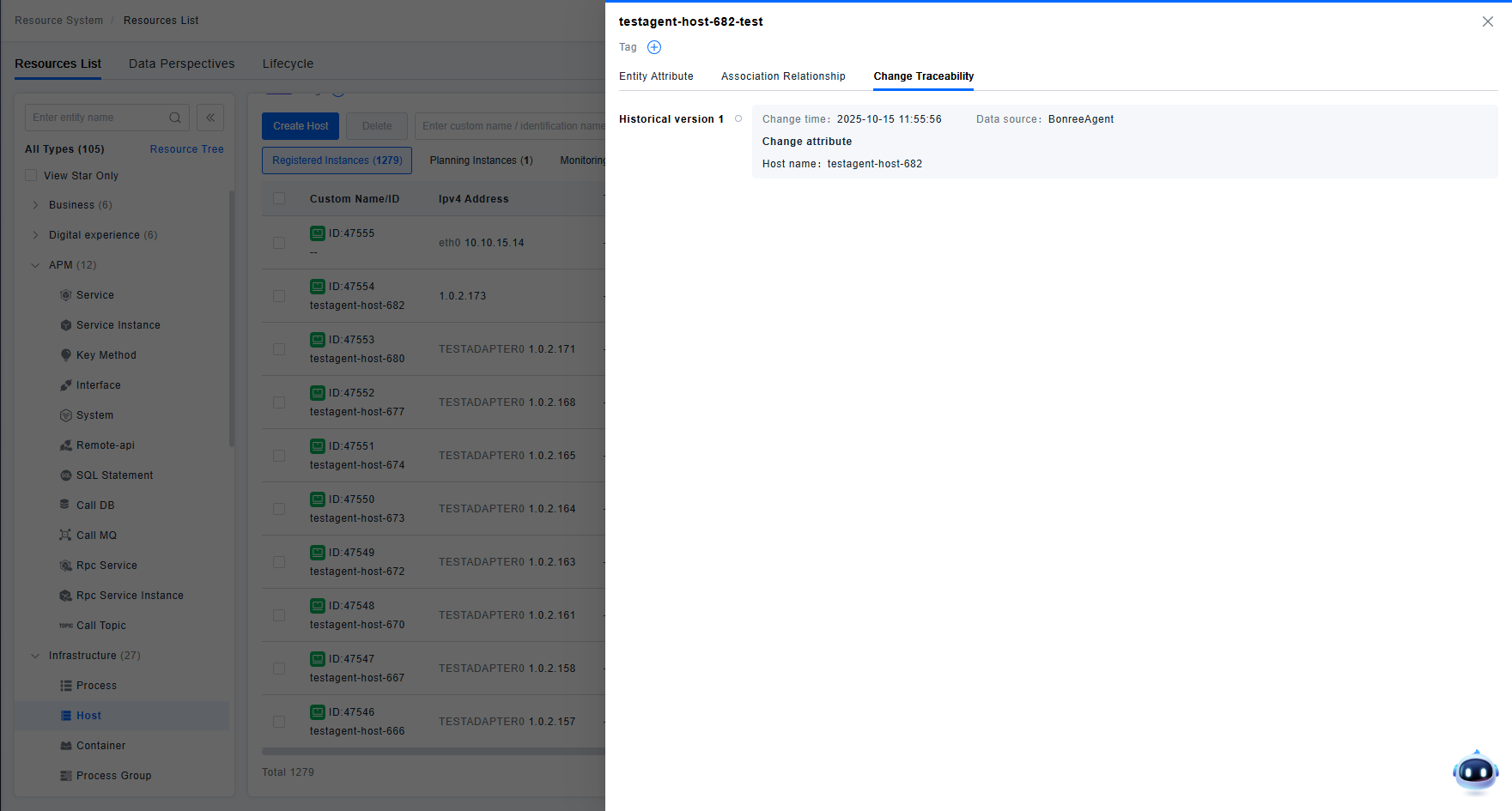This screenshot has height=811, width=1512.
Task: Expand the Business category
Action: point(35,205)
